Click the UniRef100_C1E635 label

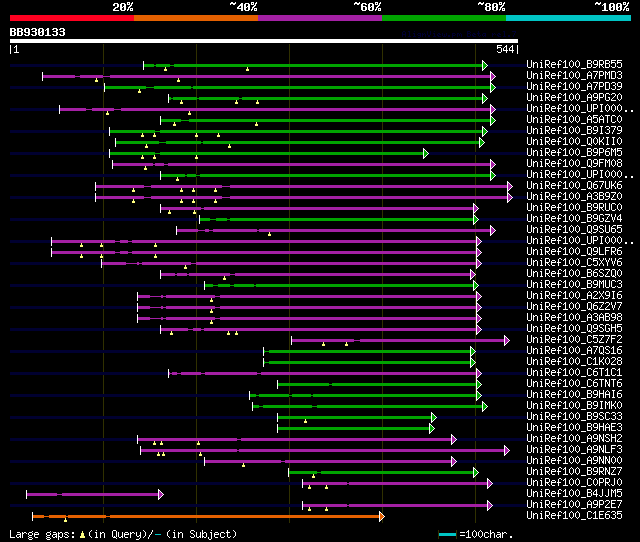[574, 516]
